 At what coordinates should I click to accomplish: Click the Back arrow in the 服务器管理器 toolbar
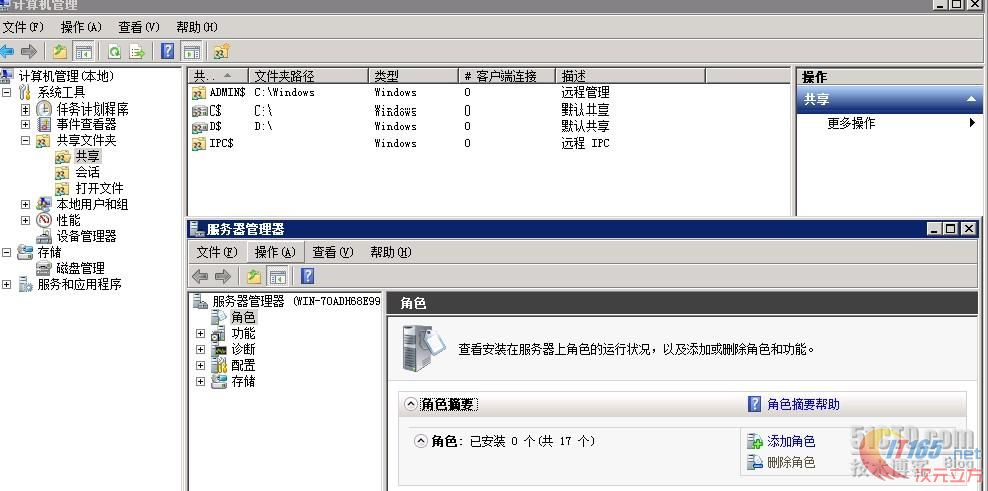click(x=200, y=276)
